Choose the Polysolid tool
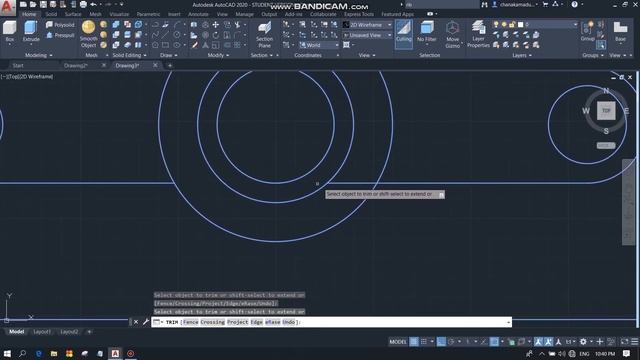The height and width of the screenshot is (360, 640). coord(60,25)
